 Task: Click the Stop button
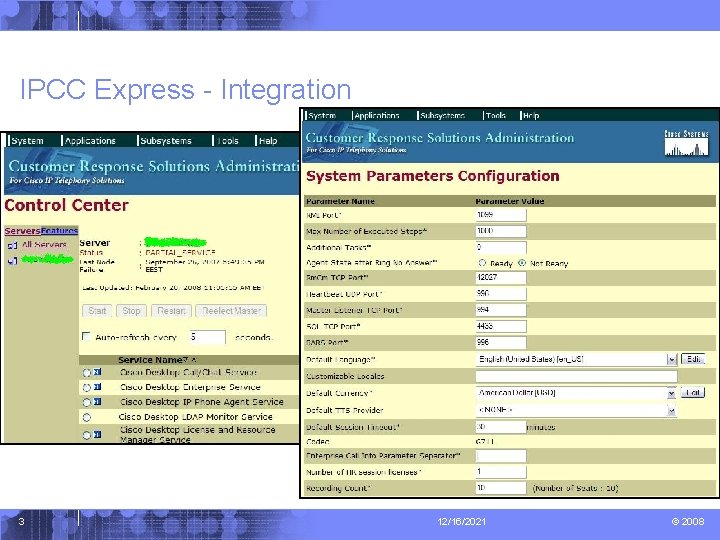(x=131, y=311)
